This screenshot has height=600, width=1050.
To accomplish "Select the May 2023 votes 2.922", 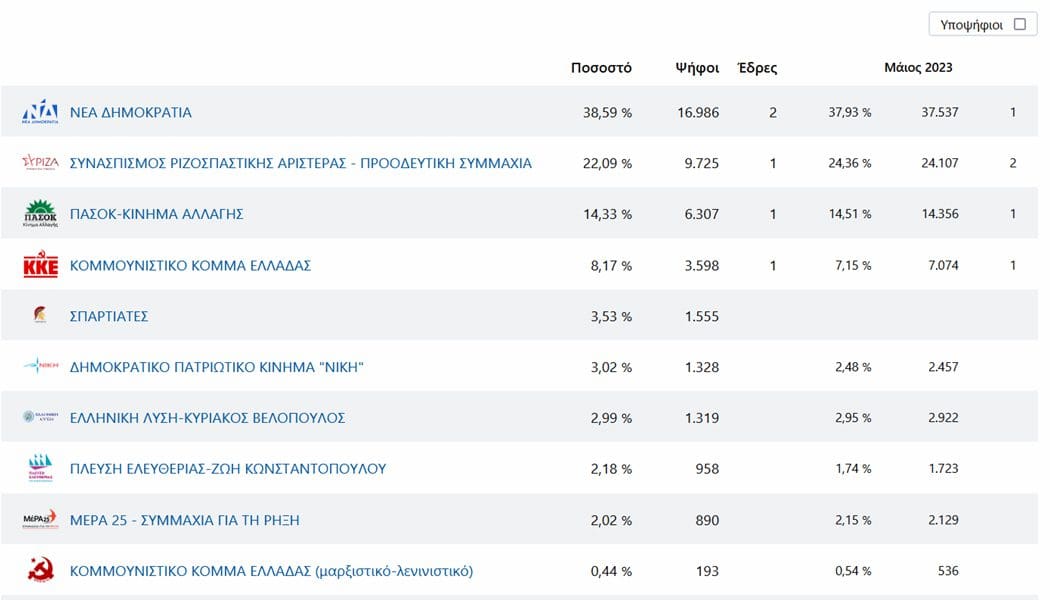I will pos(943,417).
